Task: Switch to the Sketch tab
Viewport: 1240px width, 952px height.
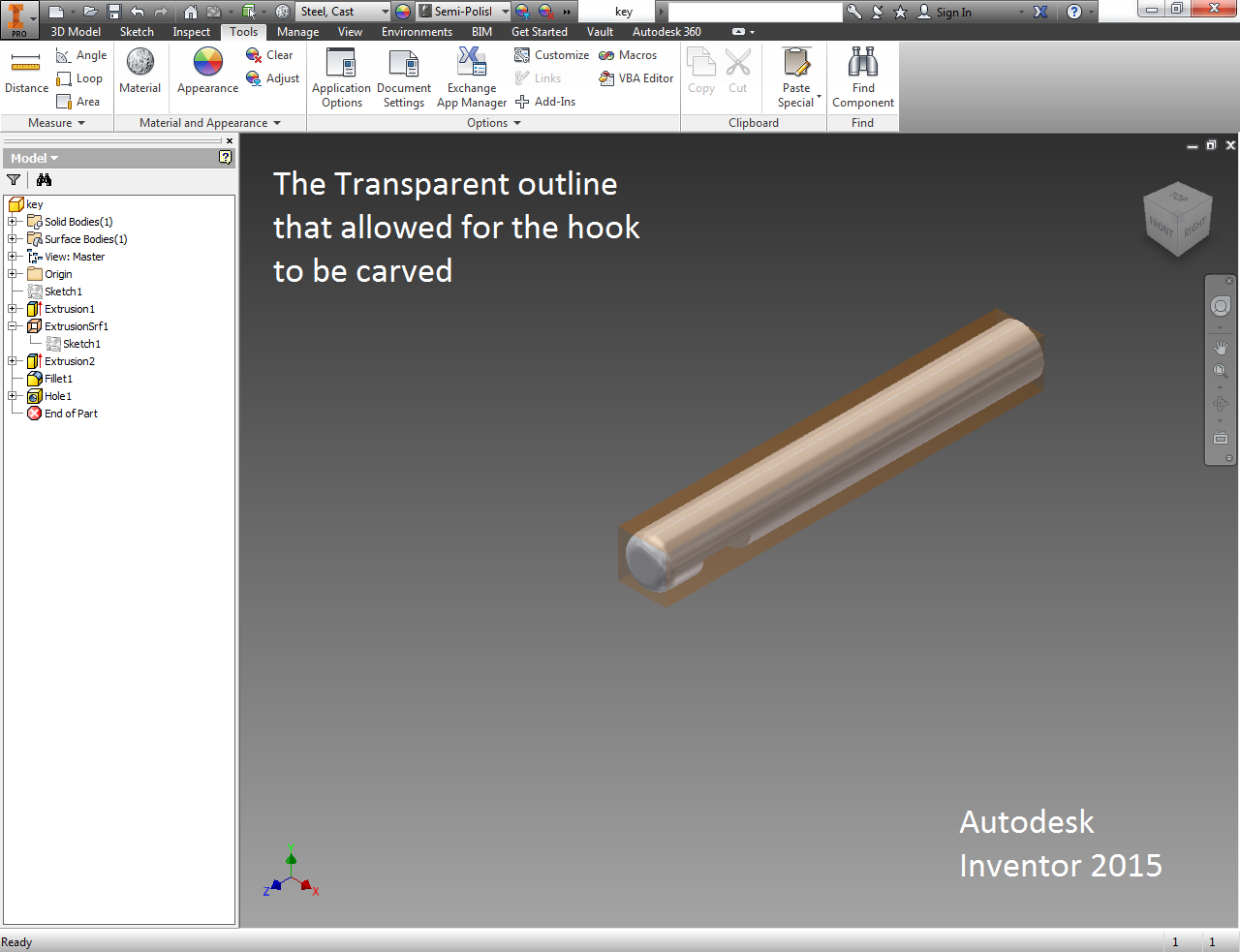Action: (x=137, y=32)
